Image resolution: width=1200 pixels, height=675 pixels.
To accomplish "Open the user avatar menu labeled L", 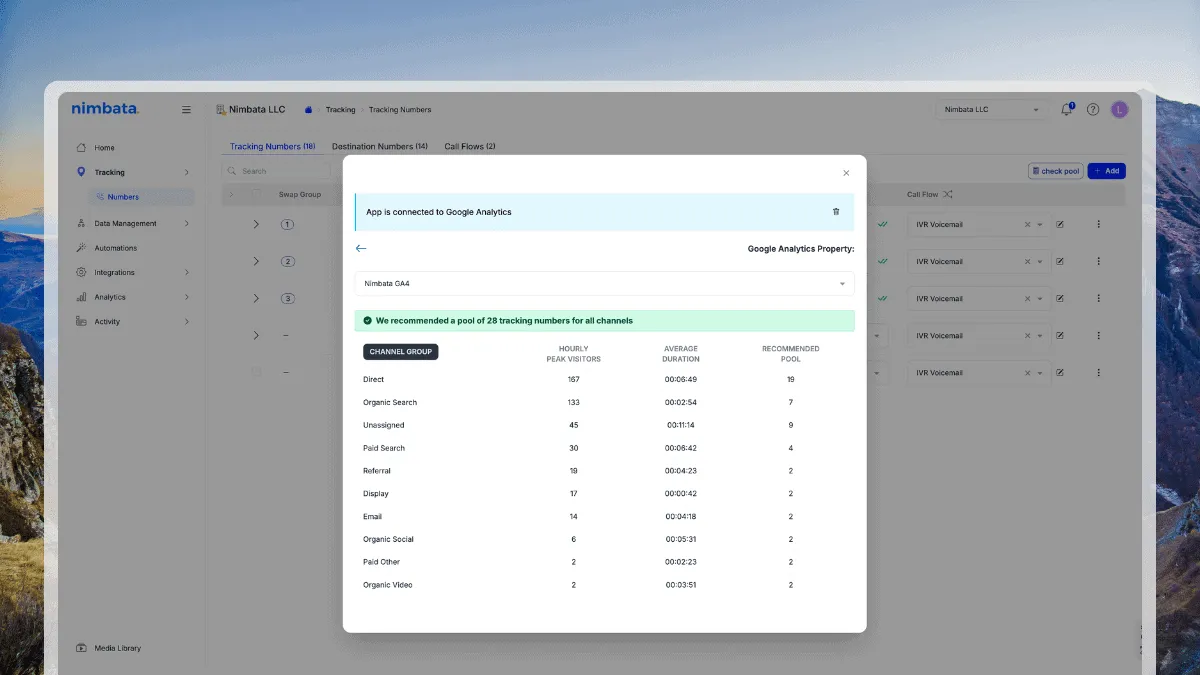I will coord(1119,109).
